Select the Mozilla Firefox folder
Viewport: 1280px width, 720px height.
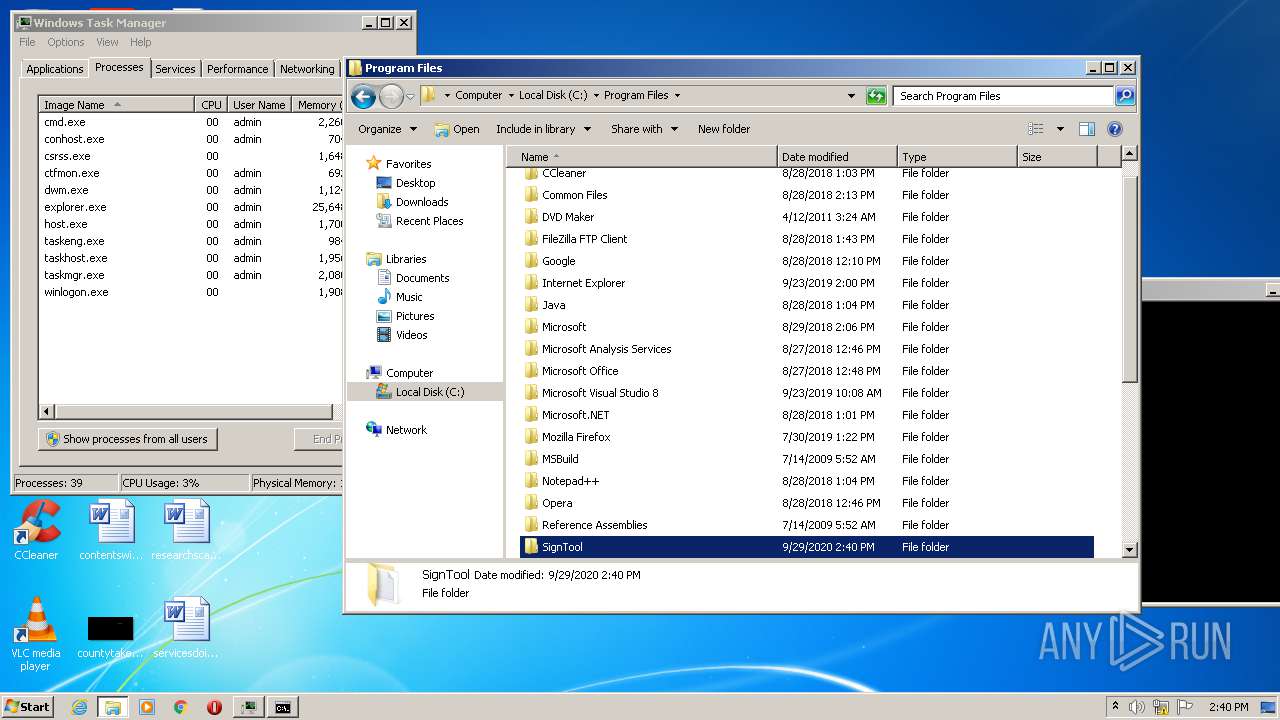[x=808, y=437]
